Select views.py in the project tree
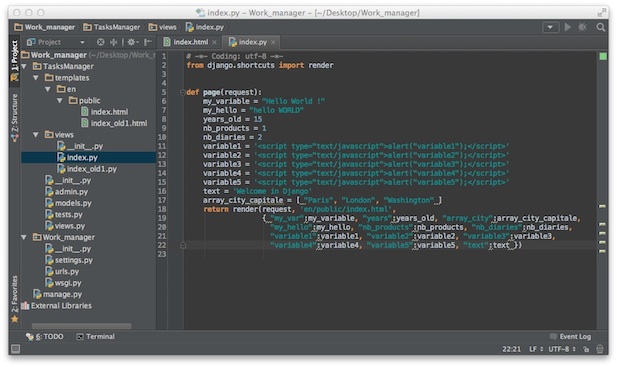 (65, 226)
